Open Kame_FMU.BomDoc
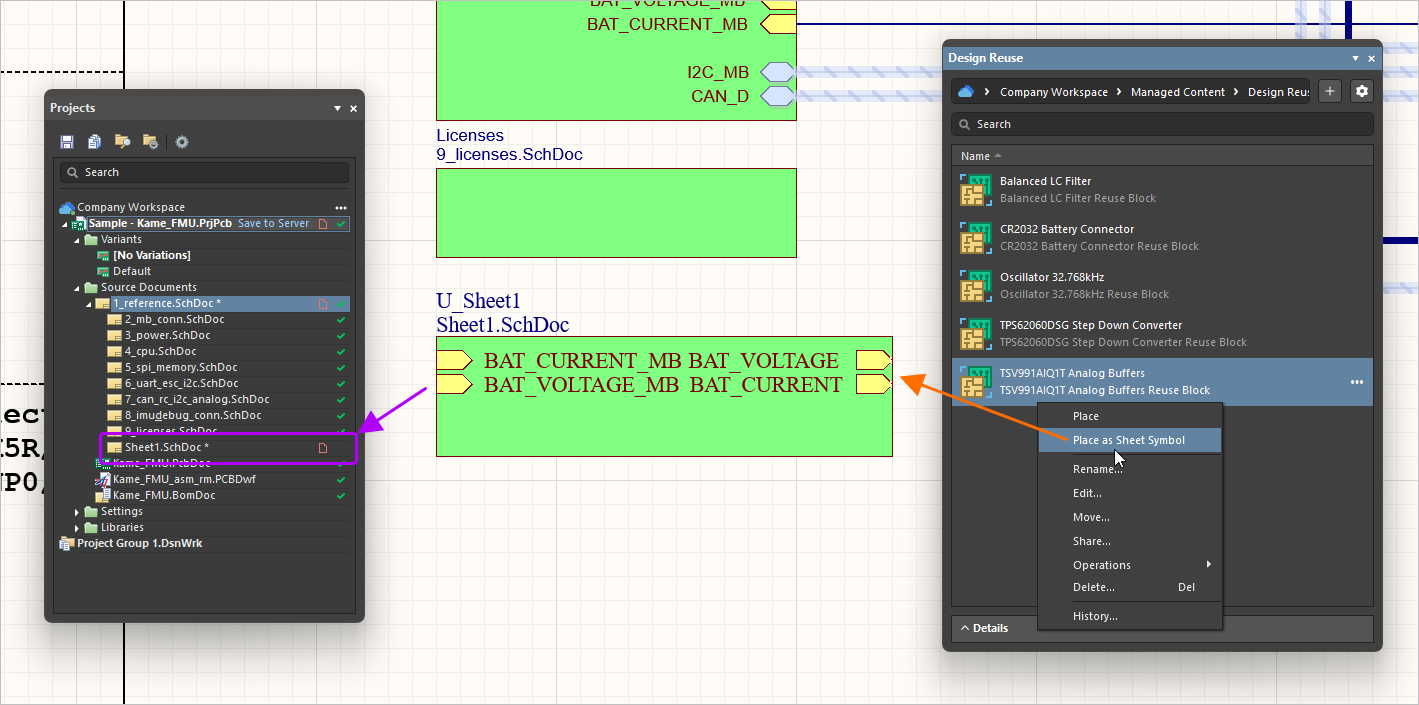Screen dimensions: 1419x705 [164, 495]
